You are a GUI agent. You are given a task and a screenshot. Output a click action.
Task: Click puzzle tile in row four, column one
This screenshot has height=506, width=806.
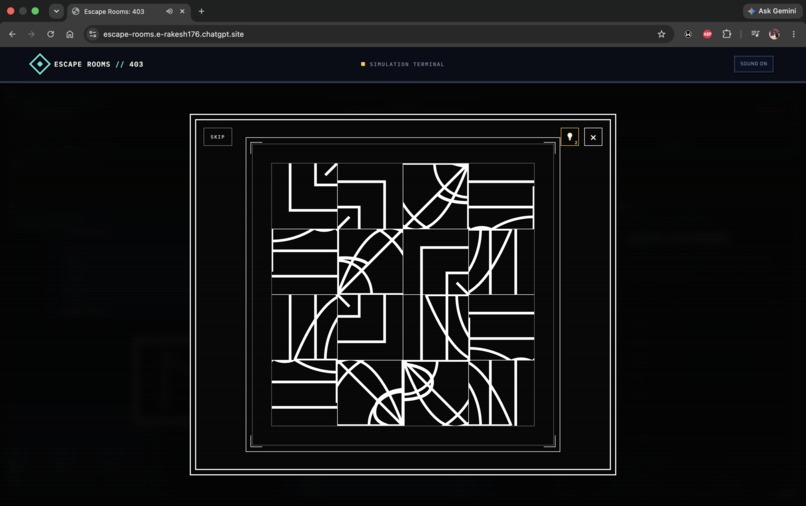pos(304,393)
